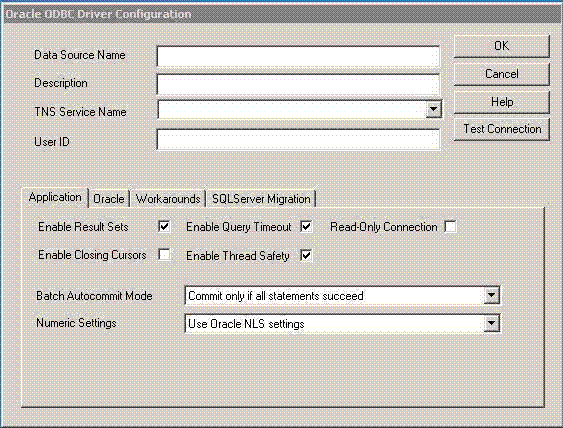Click the OK button
The height and width of the screenshot is (428, 563).
(x=502, y=46)
